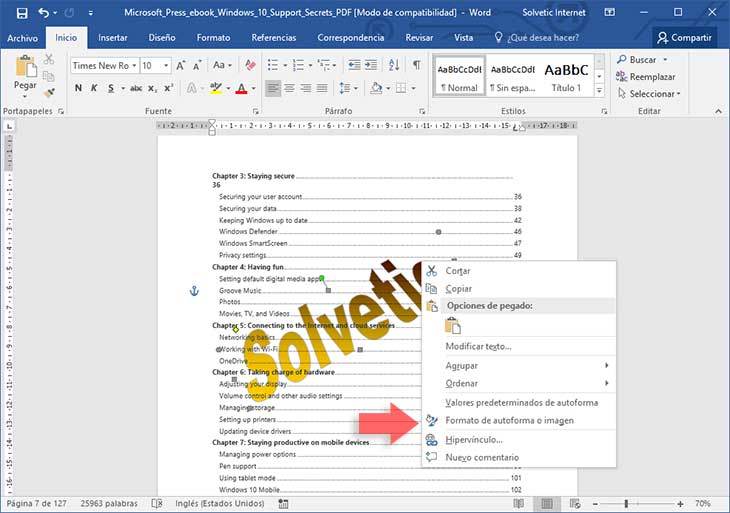Open the Insertar ribbon tab
Screen dimensions: 730x513
[x=113, y=38]
